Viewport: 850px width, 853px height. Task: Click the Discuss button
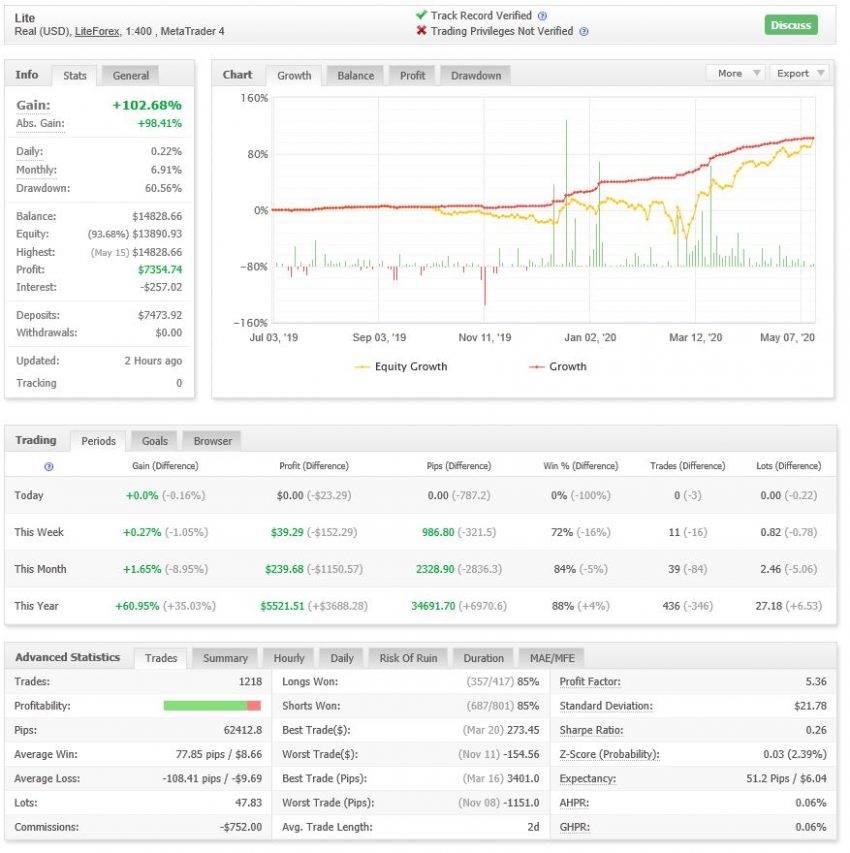pyautogui.click(x=791, y=24)
